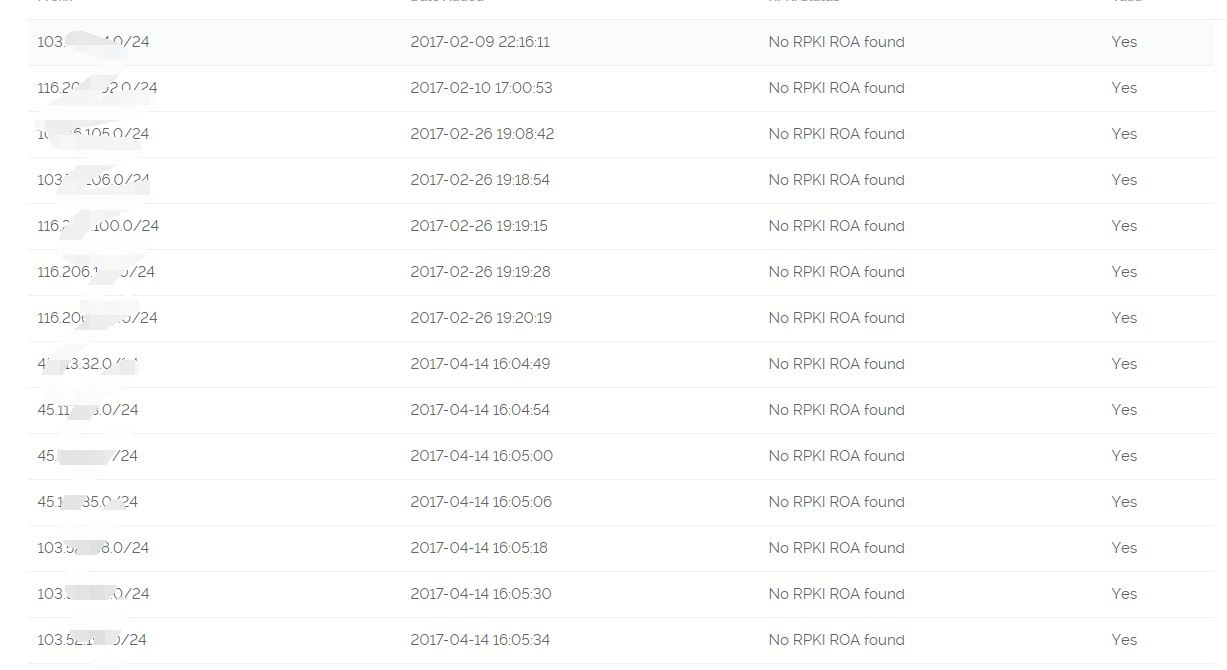This screenshot has width=1227, height=670.
Task: Click "Yes" in the 16:05:34 row
Action: coord(1124,640)
